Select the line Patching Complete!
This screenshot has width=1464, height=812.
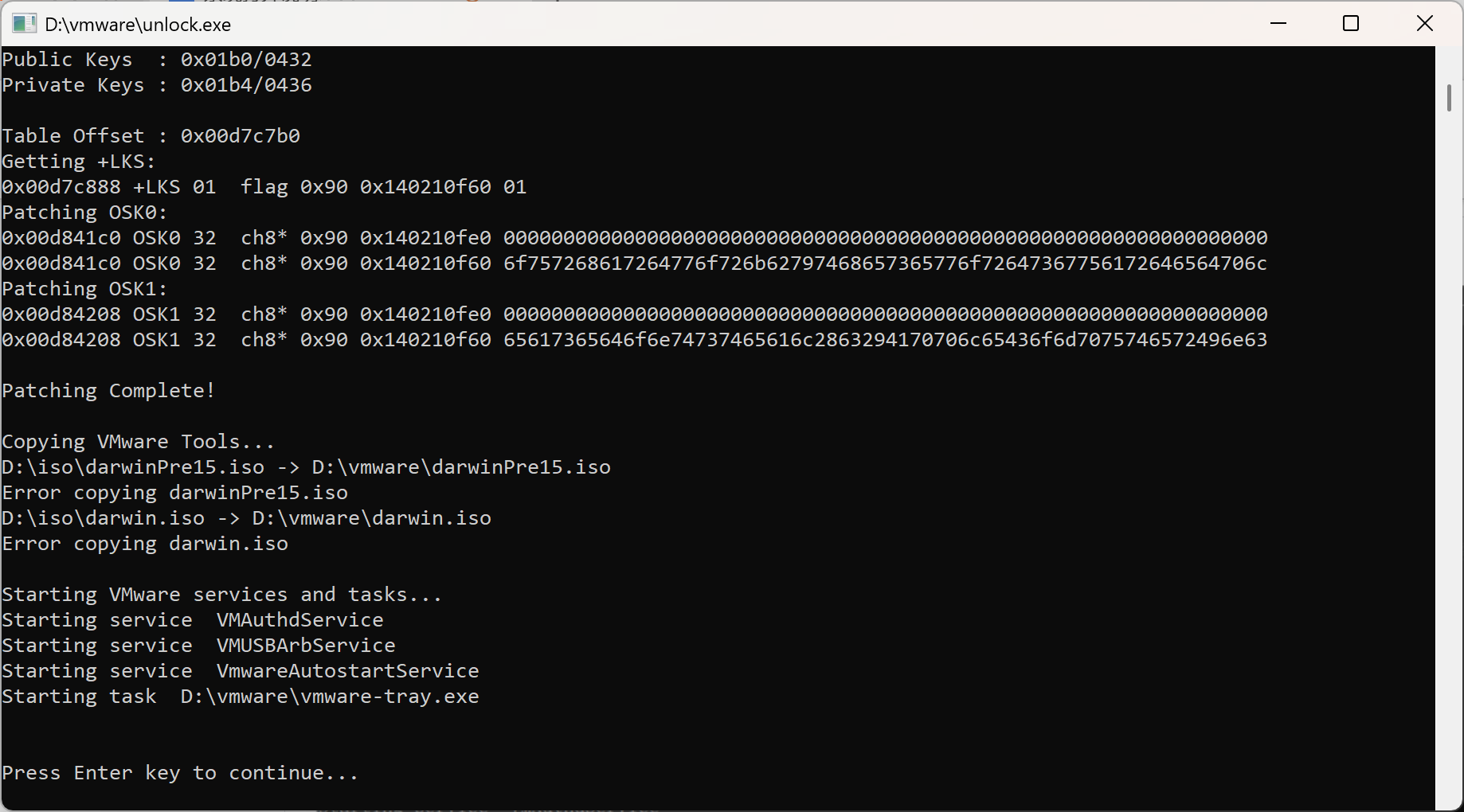[x=108, y=390]
